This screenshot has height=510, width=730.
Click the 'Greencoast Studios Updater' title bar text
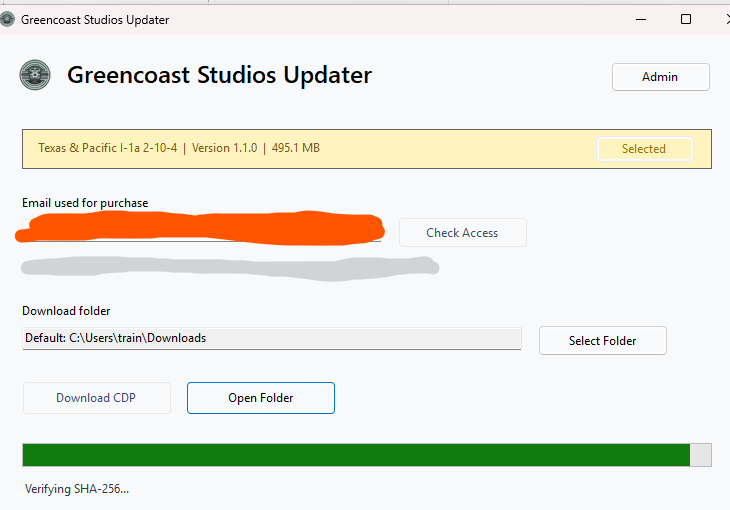coord(95,20)
